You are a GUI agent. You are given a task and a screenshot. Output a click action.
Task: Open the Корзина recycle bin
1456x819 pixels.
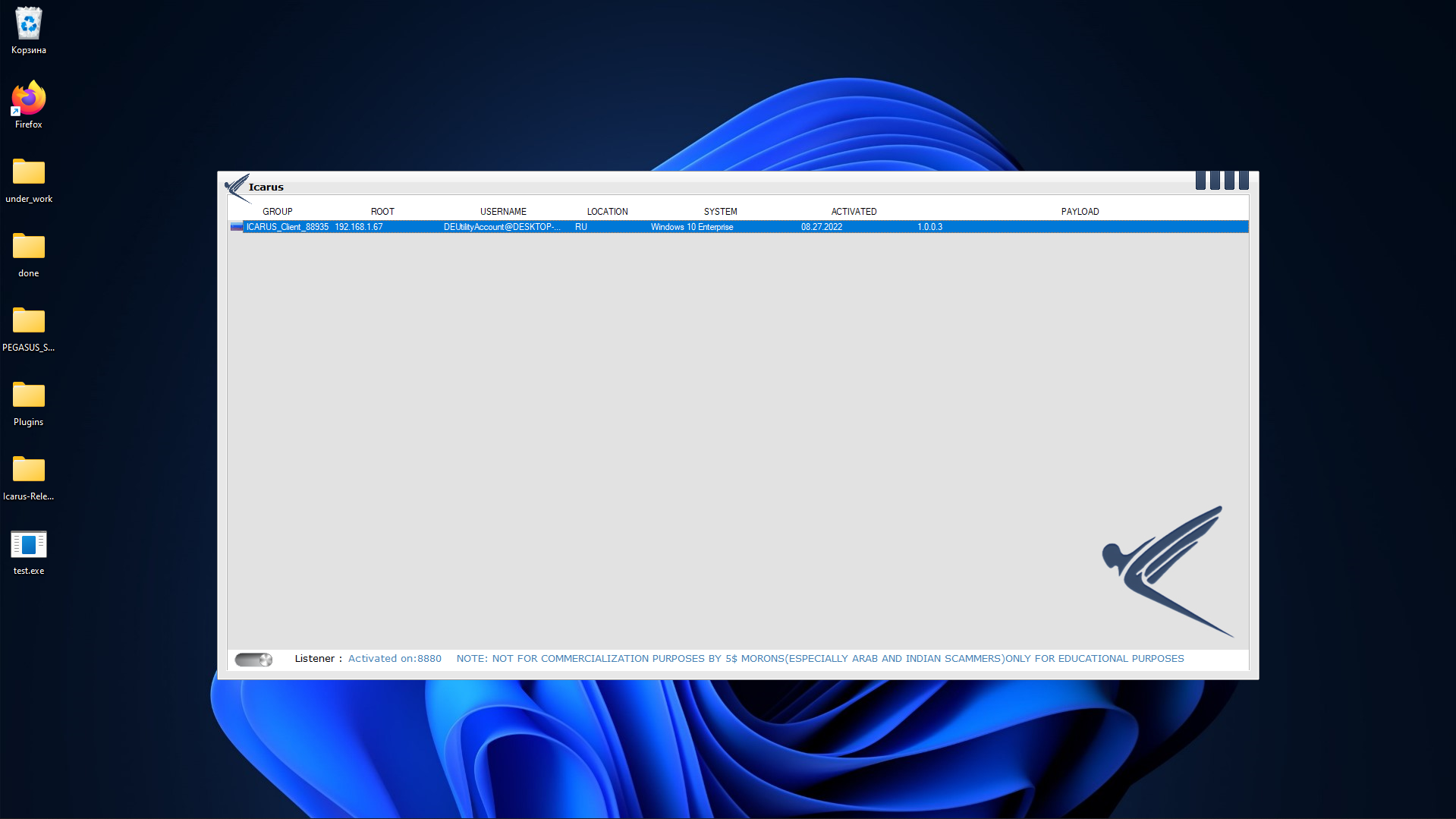28,24
